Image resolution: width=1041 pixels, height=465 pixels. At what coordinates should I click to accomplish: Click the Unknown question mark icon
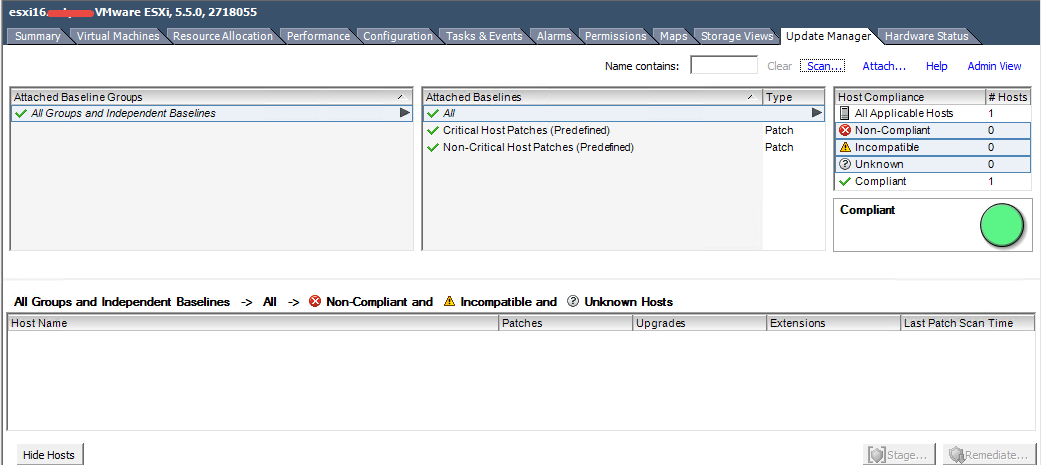point(844,164)
